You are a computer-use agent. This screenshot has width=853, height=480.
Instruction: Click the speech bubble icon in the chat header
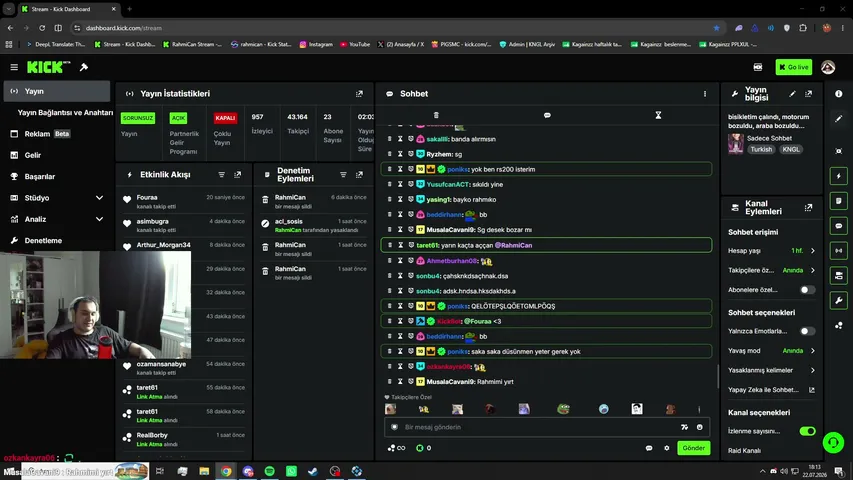(547, 115)
